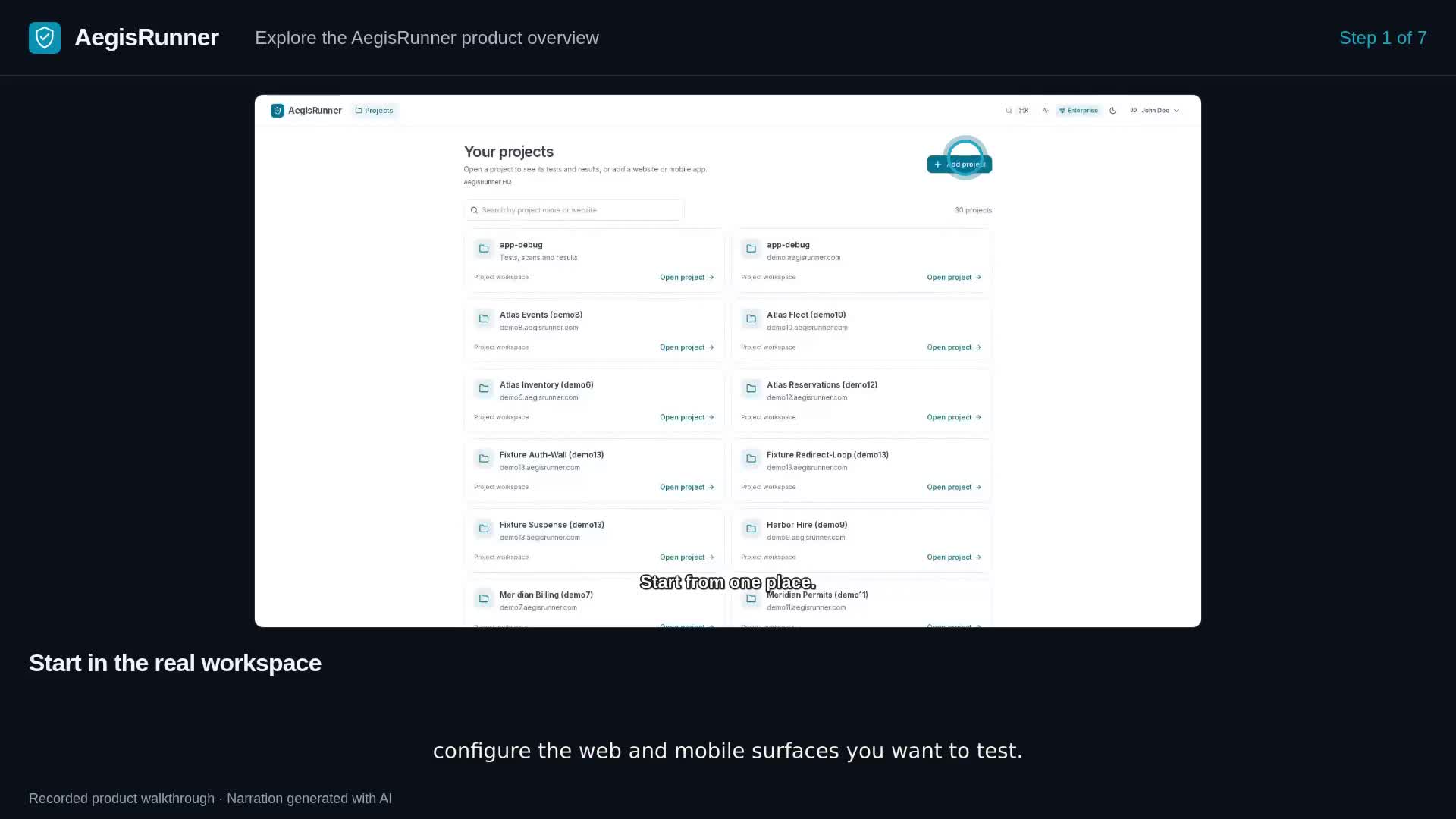Click the Fixture Auth-Wall (demo13) folder icon
This screenshot has height=819, width=1456.
click(x=484, y=459)
